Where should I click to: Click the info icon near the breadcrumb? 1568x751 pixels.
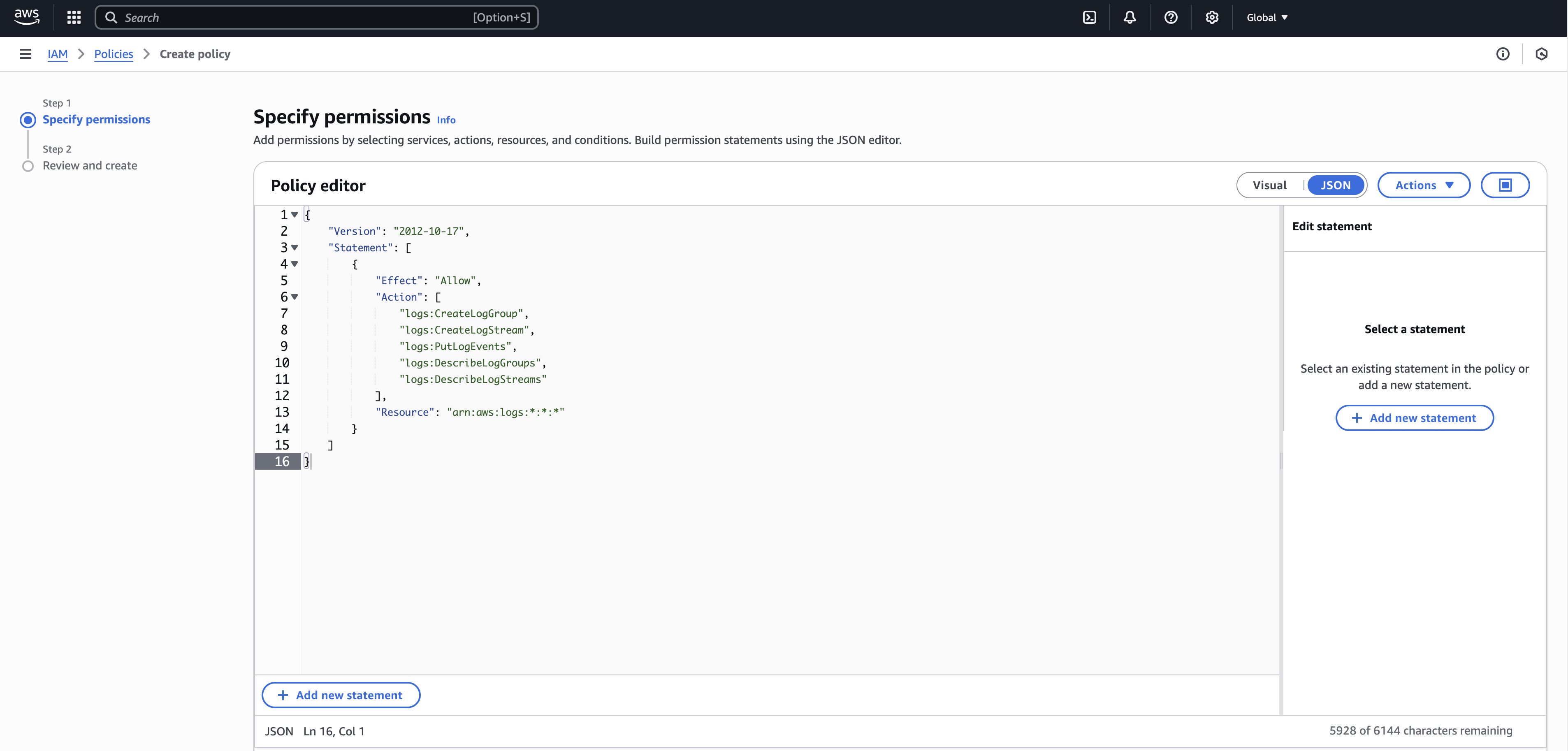click(1503, 53)
